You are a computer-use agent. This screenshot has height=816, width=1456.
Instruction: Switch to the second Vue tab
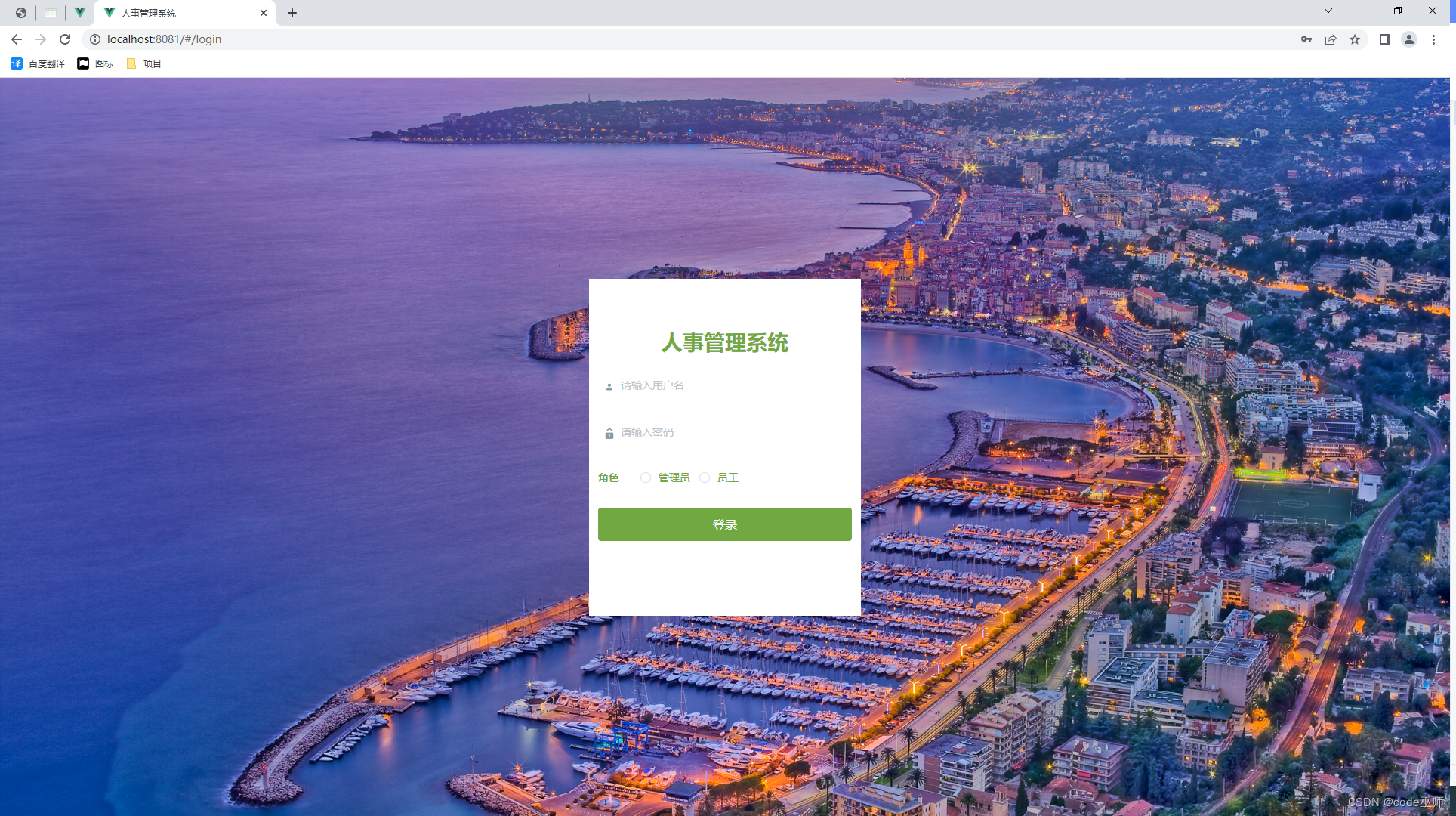(x=79, y=13)
